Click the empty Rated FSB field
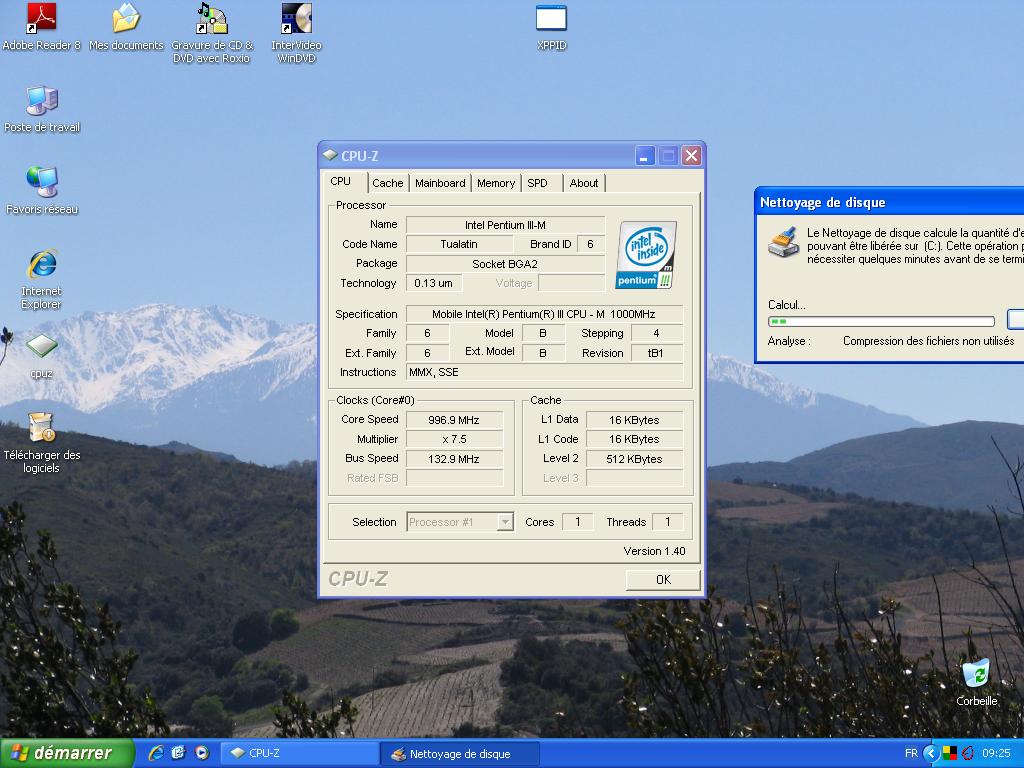This screenshot has width=1024, height=768. [454, 478]
